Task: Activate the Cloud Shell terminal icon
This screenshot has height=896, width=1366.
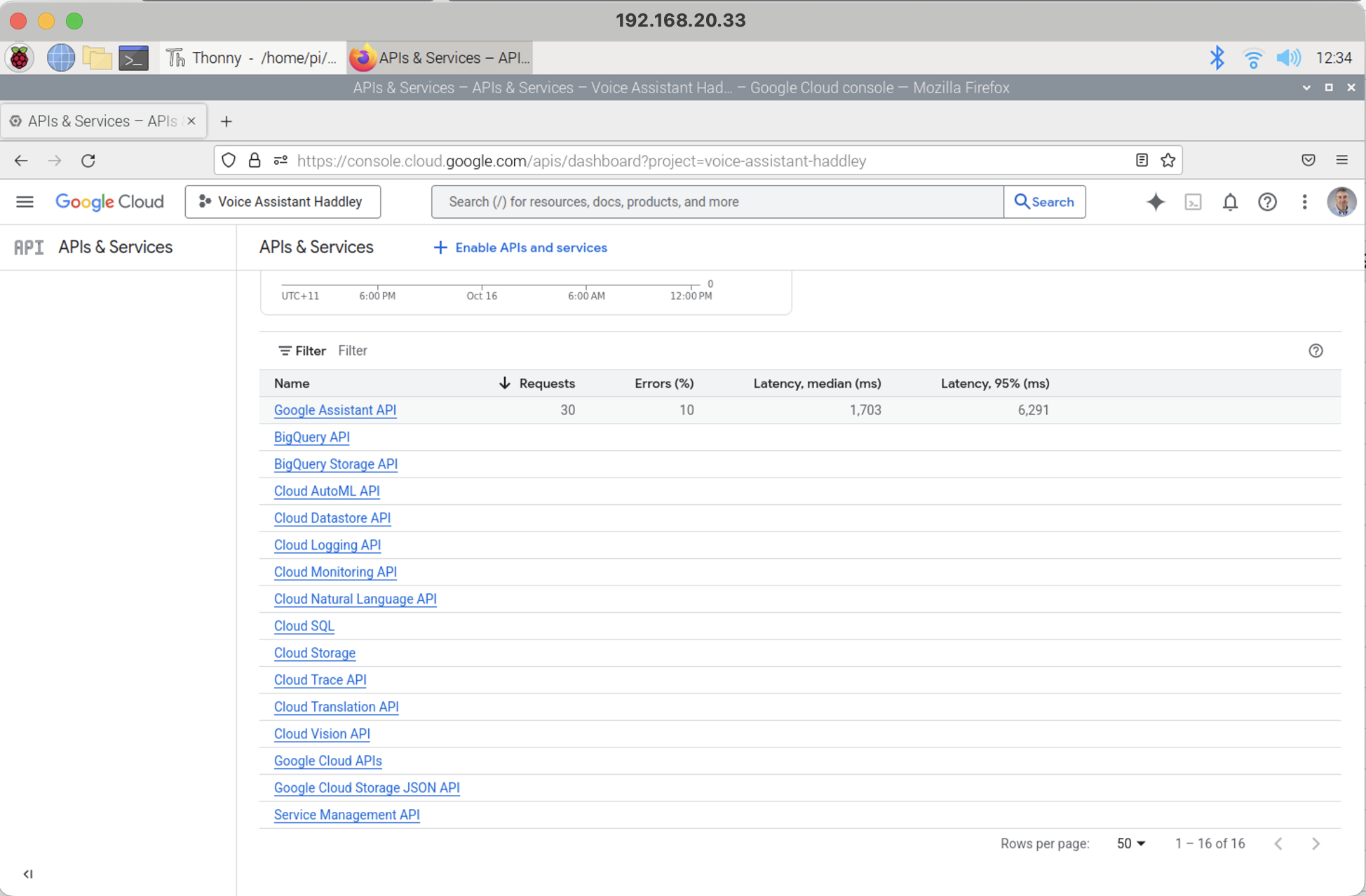Action: 1193,202
